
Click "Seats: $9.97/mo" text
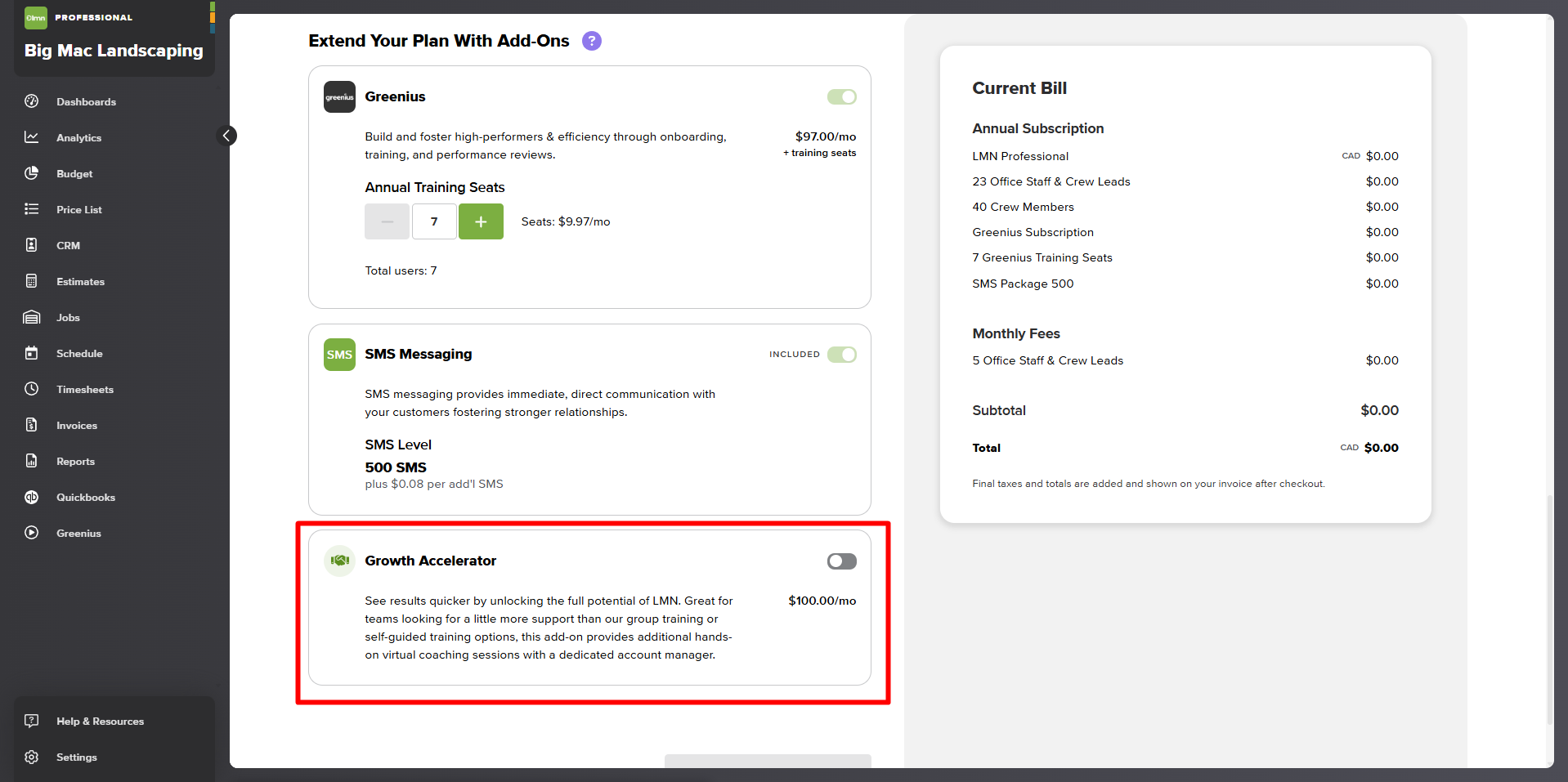(x=566, y=221)
